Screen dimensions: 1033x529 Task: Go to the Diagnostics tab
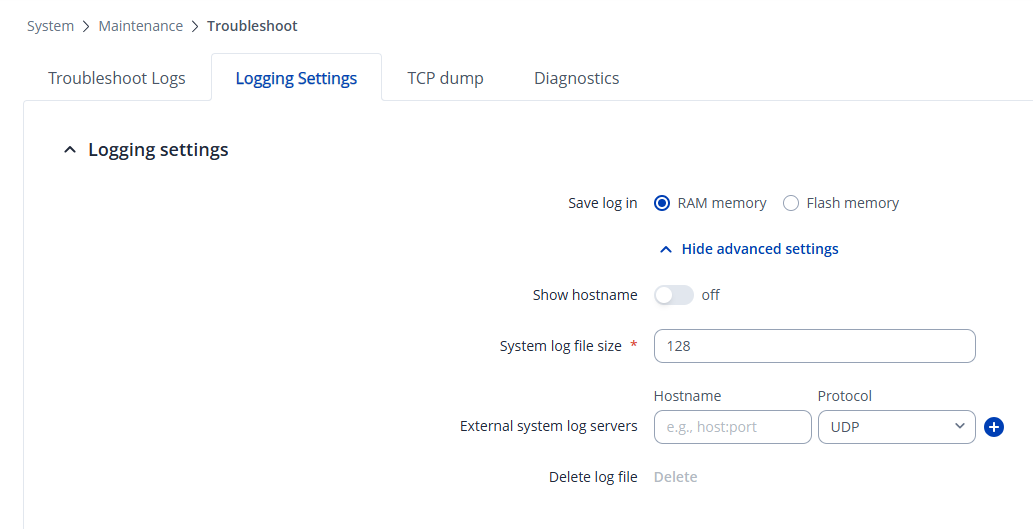pos(576,78)
